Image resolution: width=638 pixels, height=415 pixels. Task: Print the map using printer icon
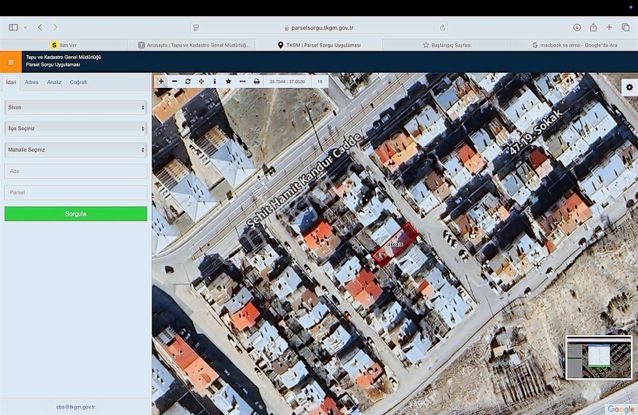[256, 80]
